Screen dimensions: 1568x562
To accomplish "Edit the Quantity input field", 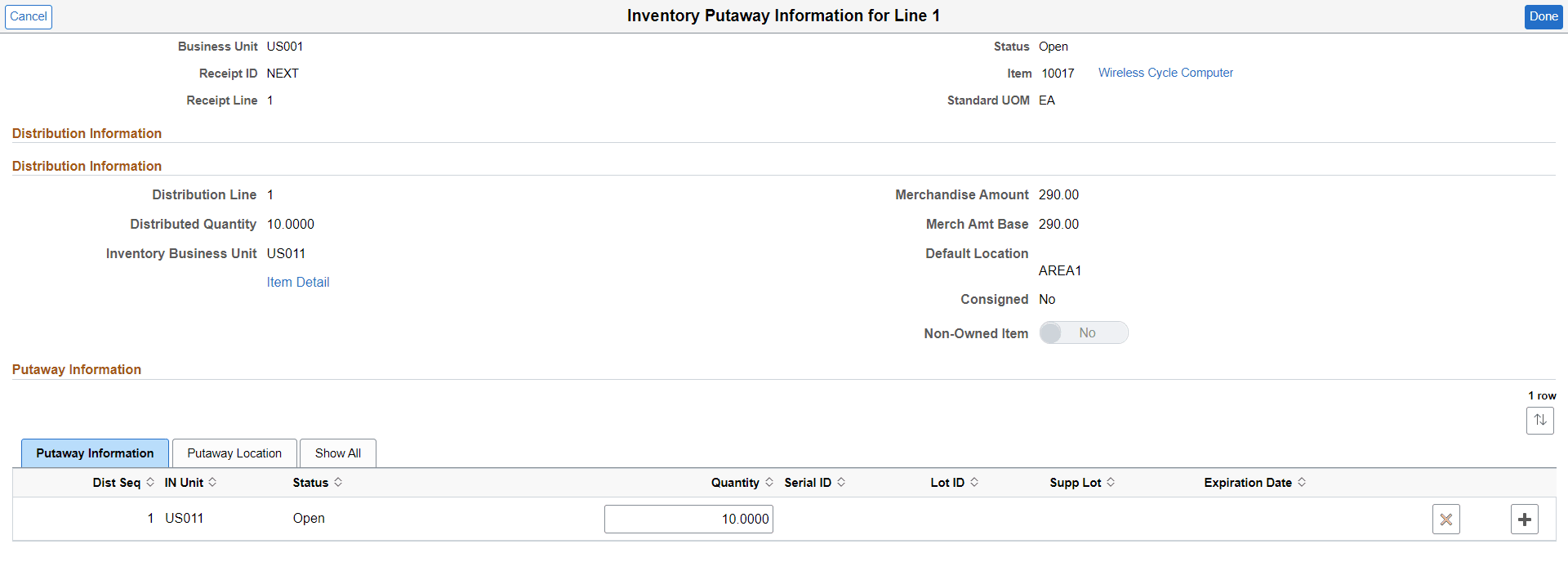I will 688,519.
